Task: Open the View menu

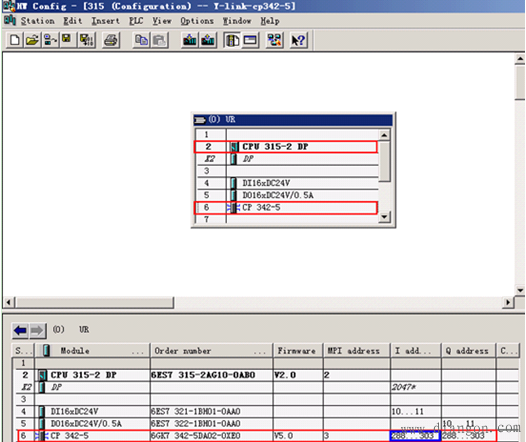Action: [162, 21]
